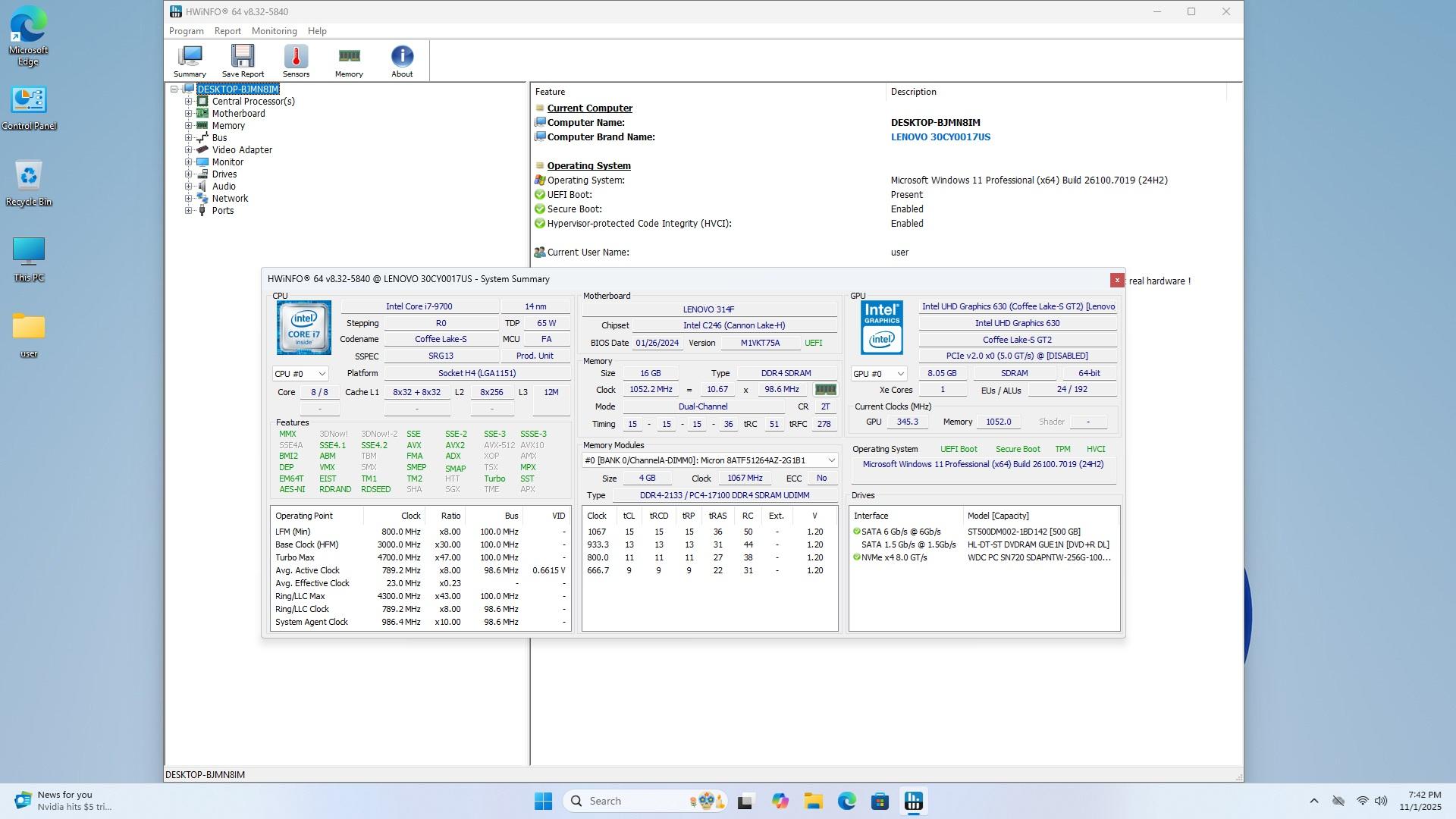The image size is (1456, 819).
Task: Open the News for you widget
Action: pyautogui.click(x=64, y=801)
